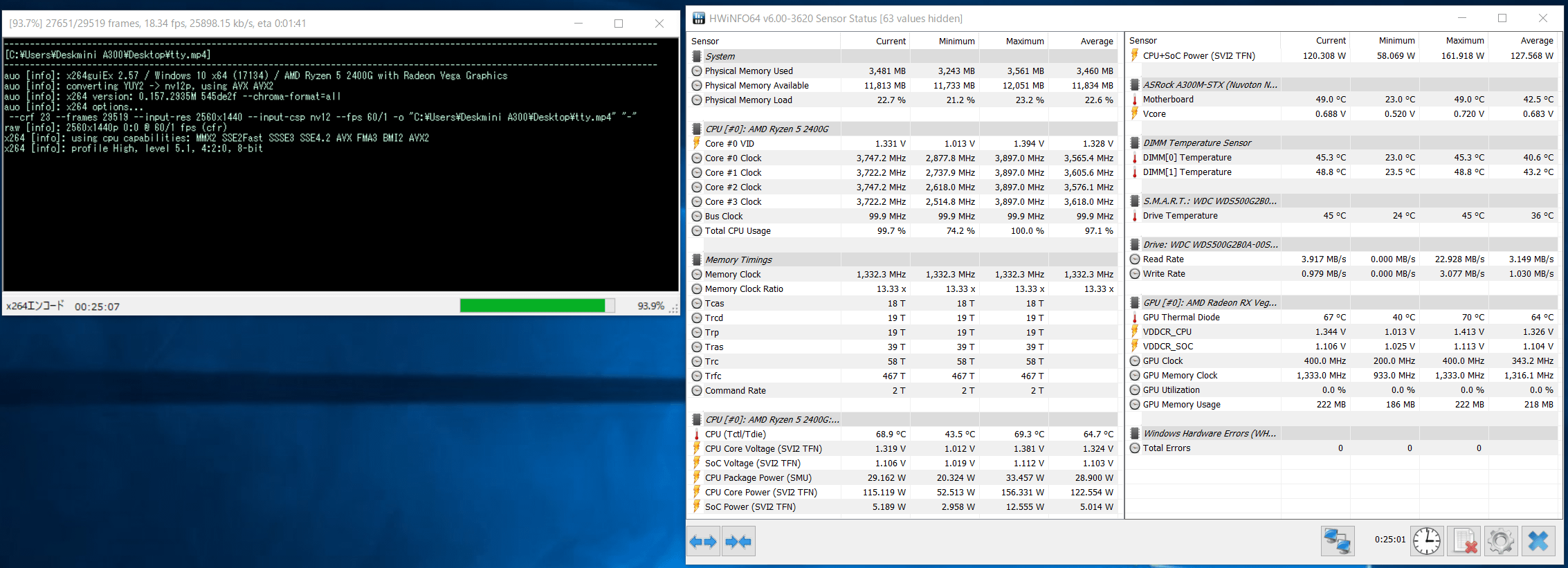Select the Physical Memory Load row label
The height and width of the screenshot is (568, 1568).
[749, 100]
